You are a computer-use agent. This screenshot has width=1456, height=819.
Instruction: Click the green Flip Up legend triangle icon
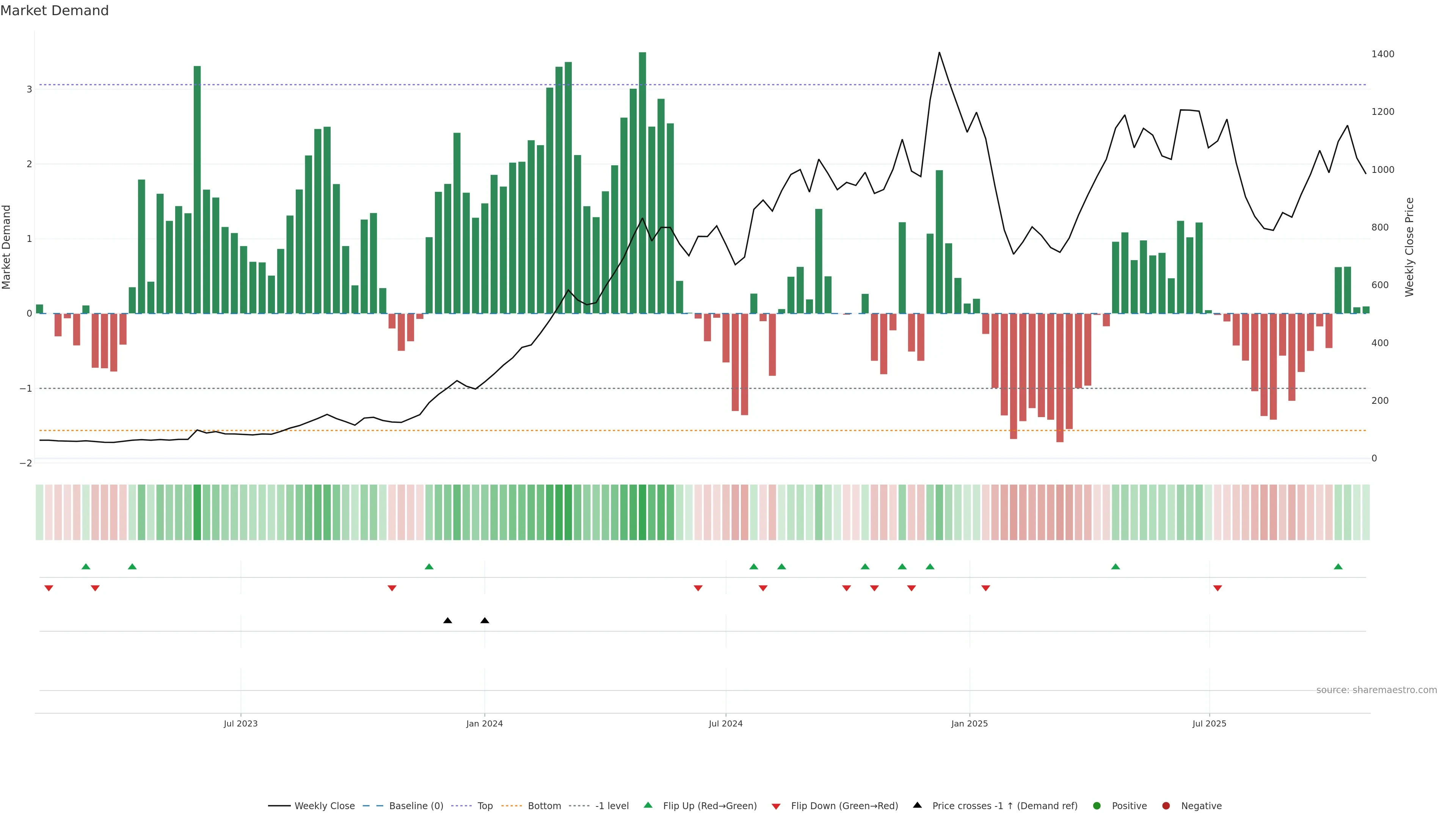648,805
